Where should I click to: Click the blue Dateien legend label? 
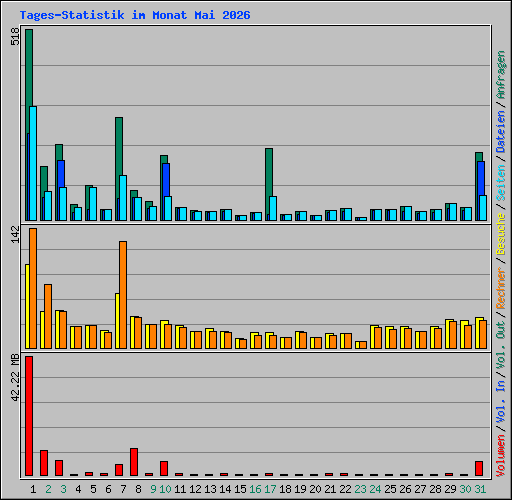point(500,132)
